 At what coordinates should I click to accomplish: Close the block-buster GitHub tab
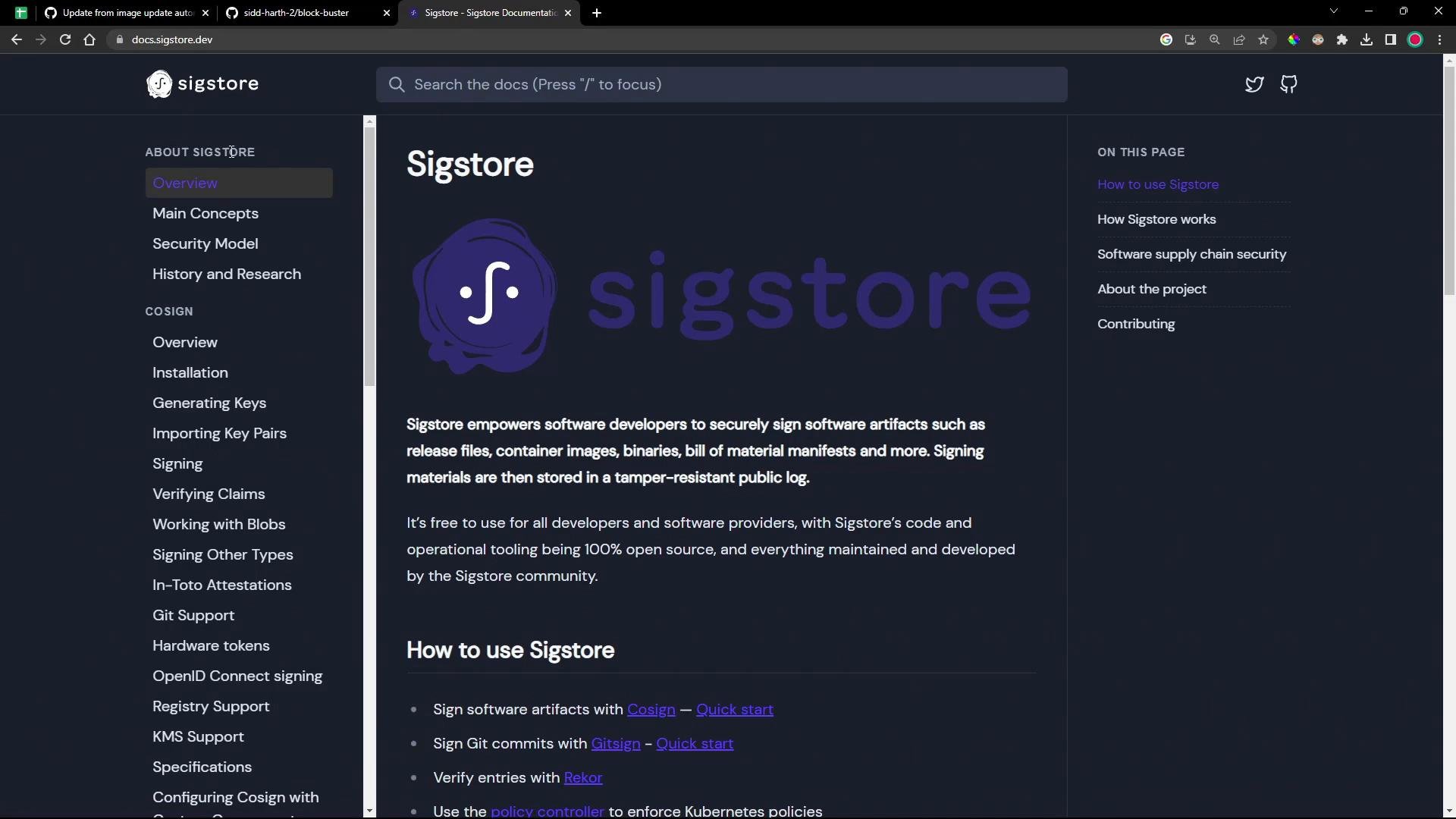[x=387, y=13]
